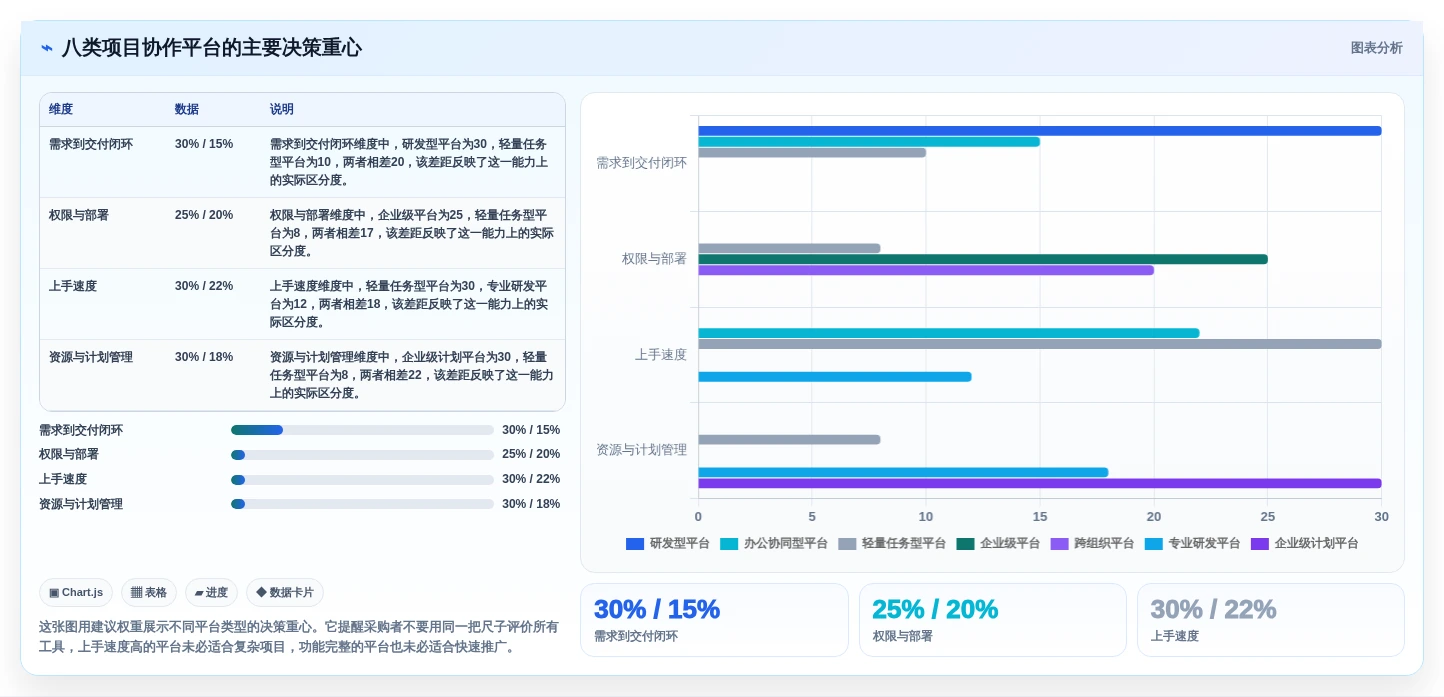Screen dimensions: 1444x697
Task: Toggle 轻量任务型平台 legend item
Action: 892,544
